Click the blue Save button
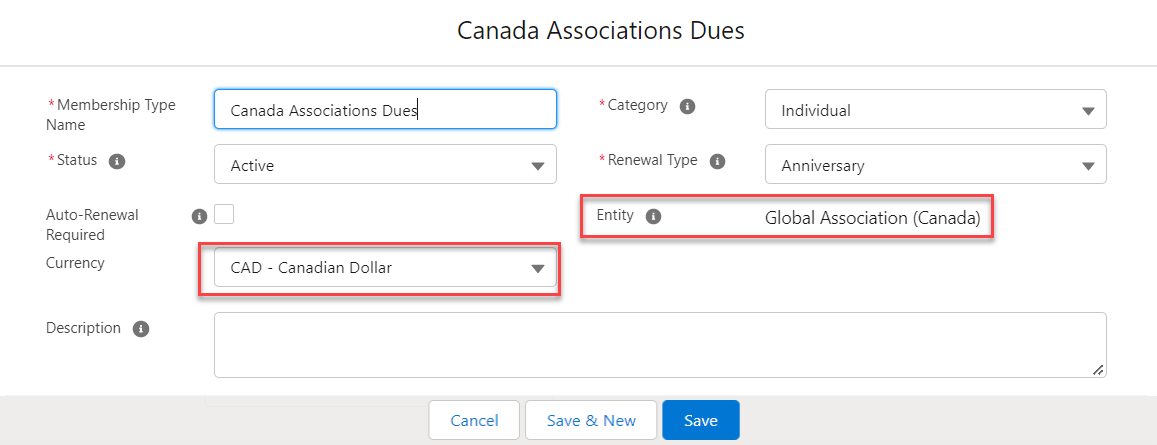Screen dimensions: 1157x445 700,421
